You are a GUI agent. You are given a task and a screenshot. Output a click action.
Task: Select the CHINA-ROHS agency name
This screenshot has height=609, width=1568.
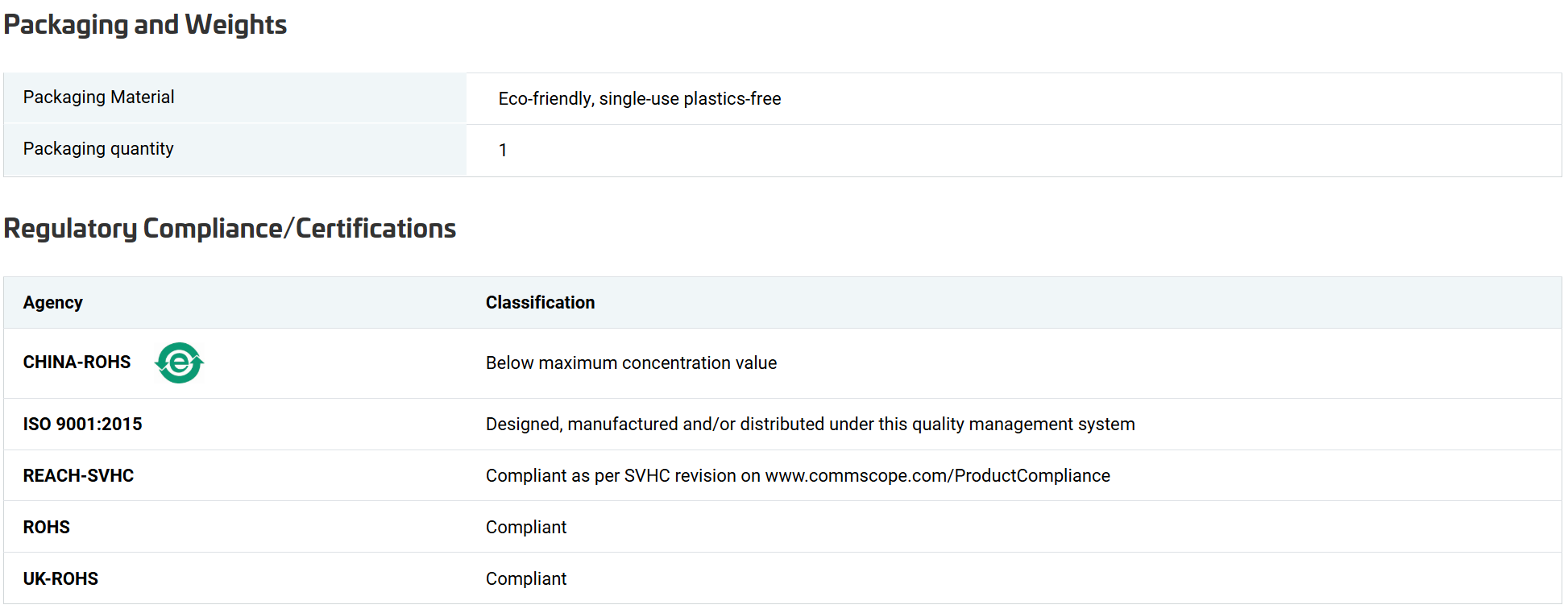77,362
